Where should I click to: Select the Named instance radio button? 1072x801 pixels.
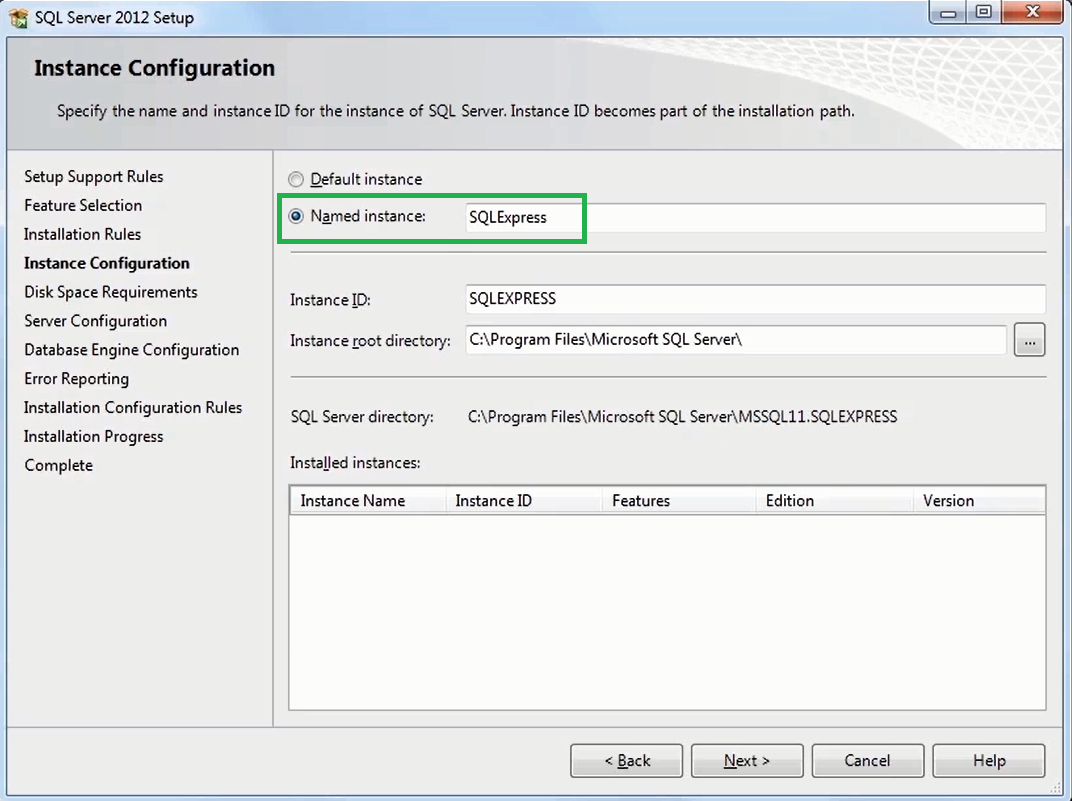tap(296, 217)
